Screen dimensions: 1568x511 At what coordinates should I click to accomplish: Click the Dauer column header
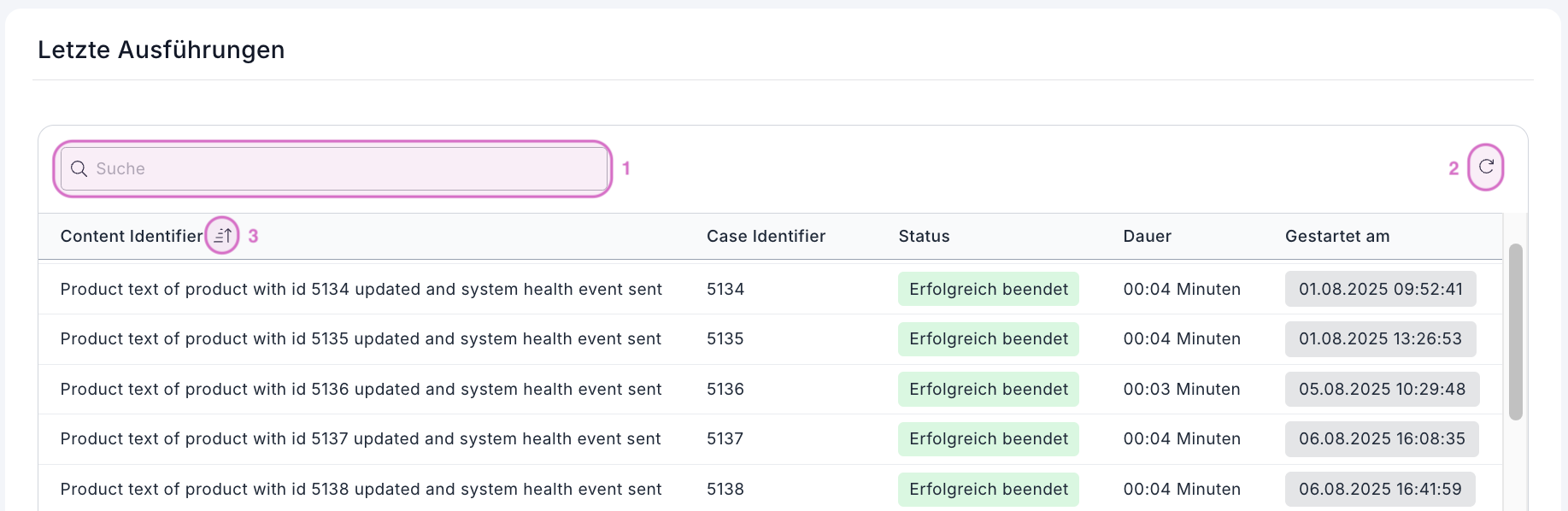(1147, 237)
